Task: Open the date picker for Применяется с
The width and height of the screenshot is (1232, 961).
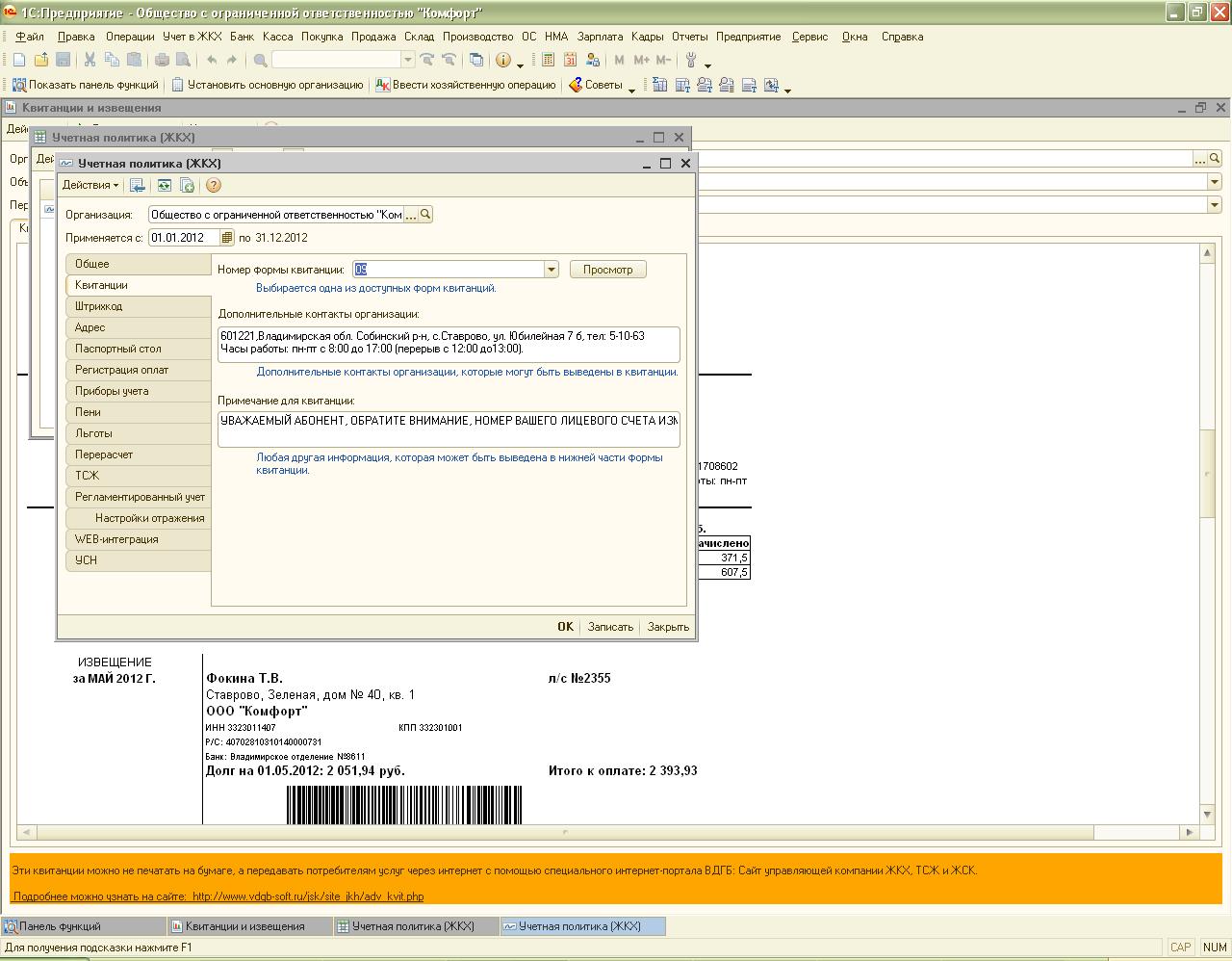Action: pos(227,238)
